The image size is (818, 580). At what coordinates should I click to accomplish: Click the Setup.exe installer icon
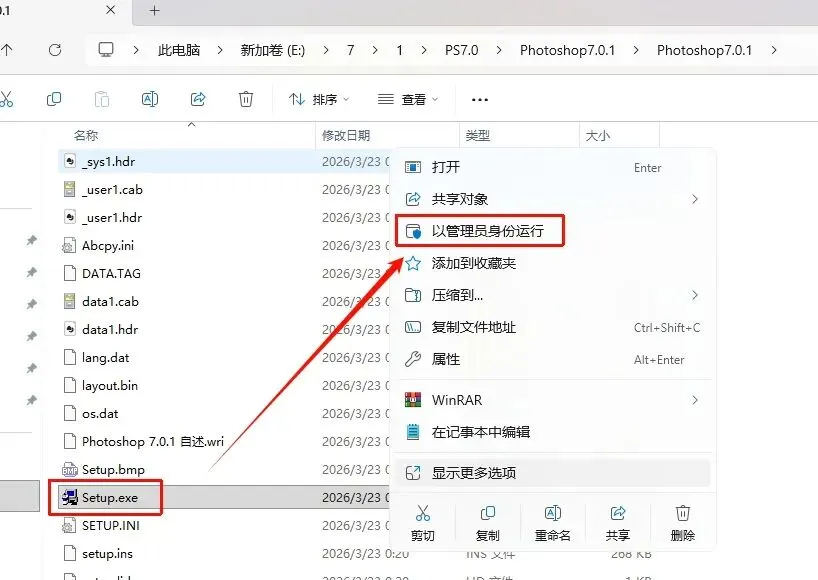69,498
